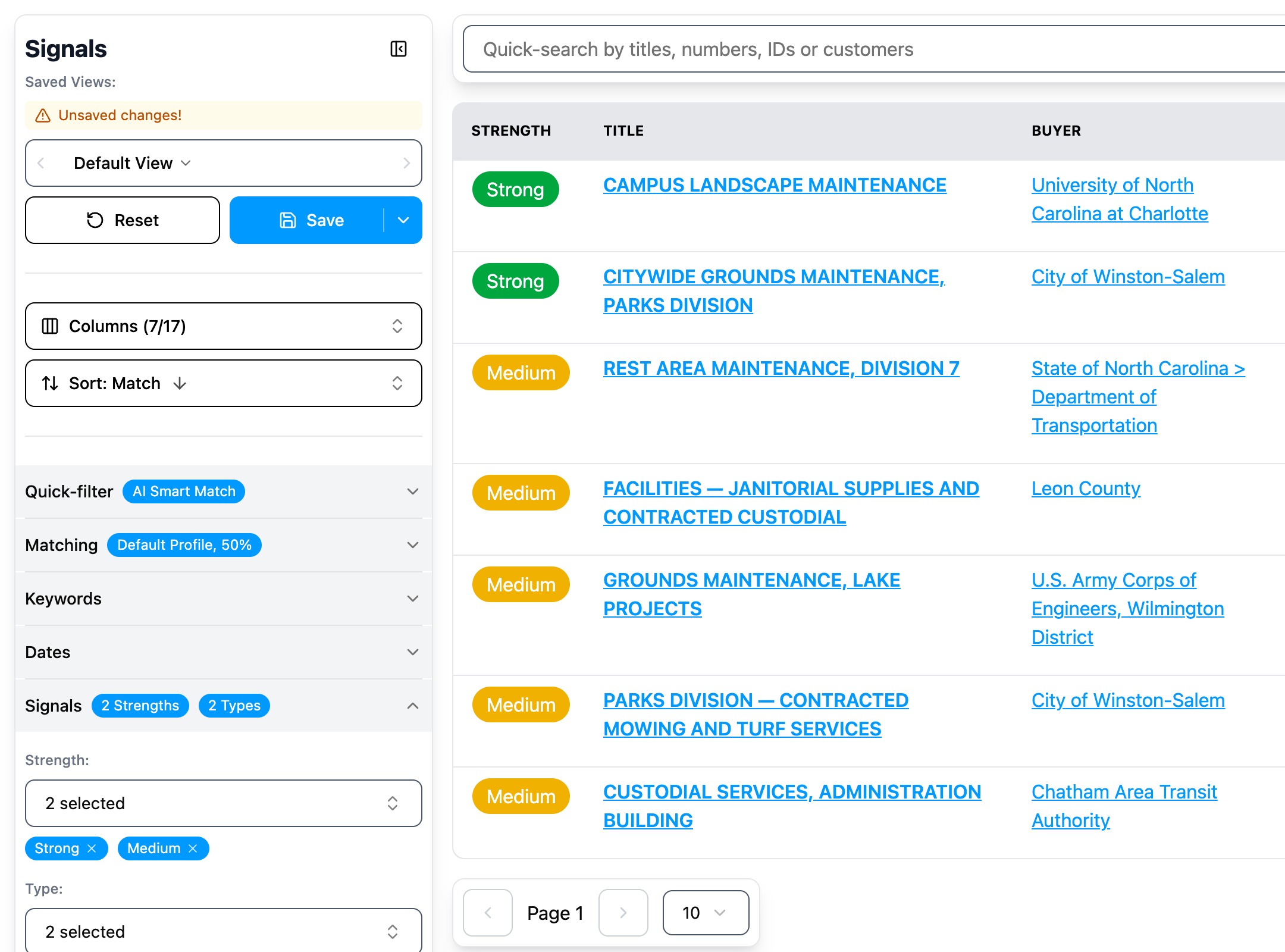The width and height of the screenshot is (1285, 952).
Task: Click the Default Profile, 50% badge
Action: (x=184, y=545)
